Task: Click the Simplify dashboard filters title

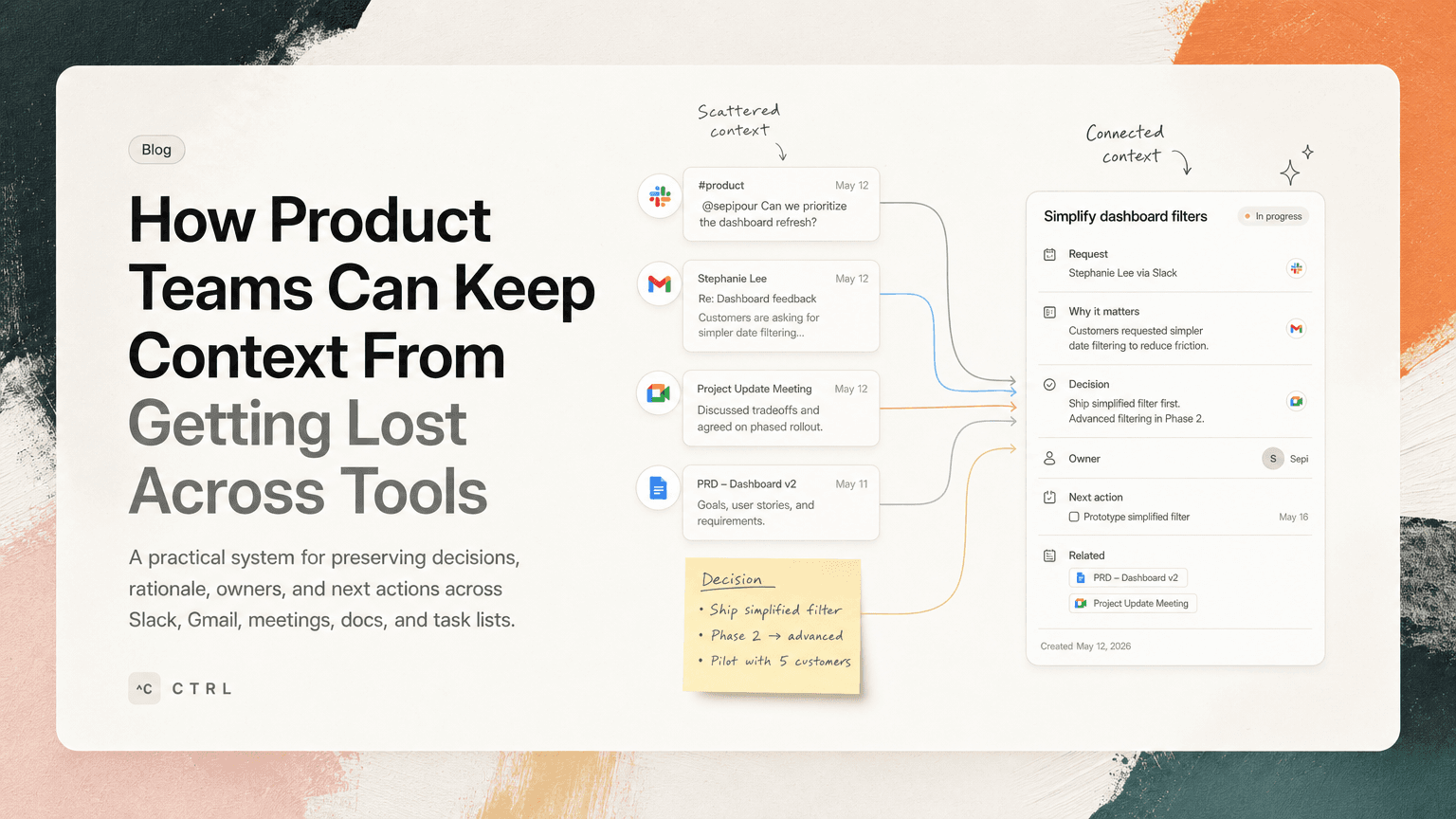Action: tap(1125, 216)
